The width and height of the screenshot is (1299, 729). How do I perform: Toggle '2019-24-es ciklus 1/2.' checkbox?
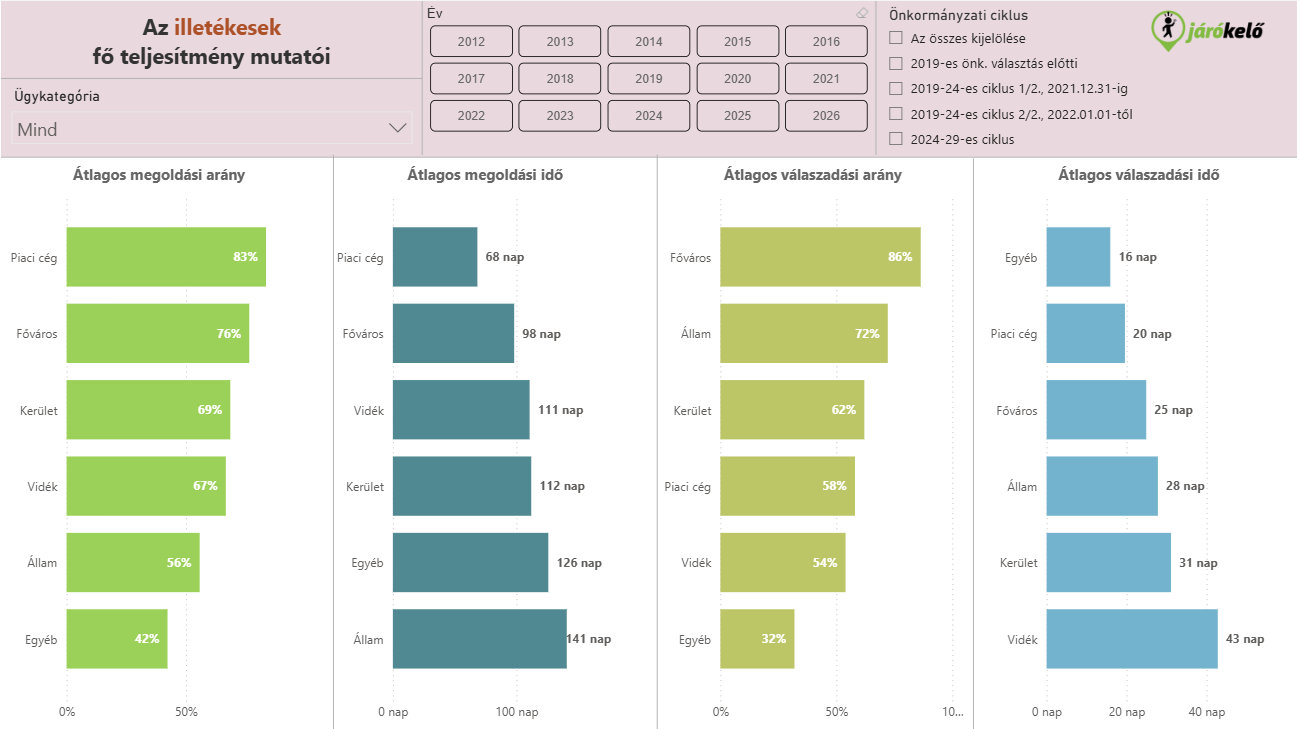[x=896, y=89]
